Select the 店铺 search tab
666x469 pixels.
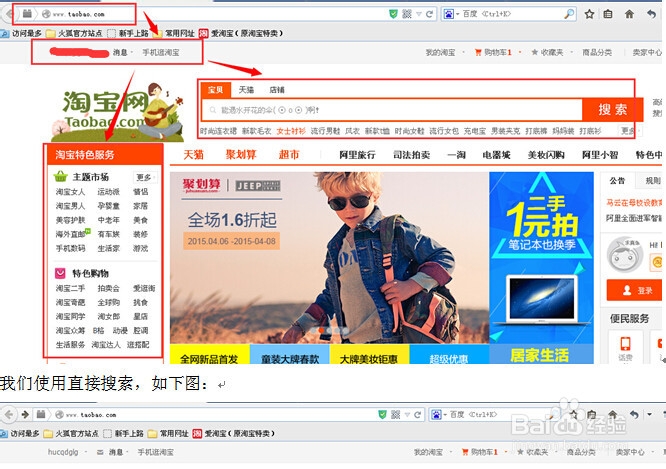click(277, 90)
